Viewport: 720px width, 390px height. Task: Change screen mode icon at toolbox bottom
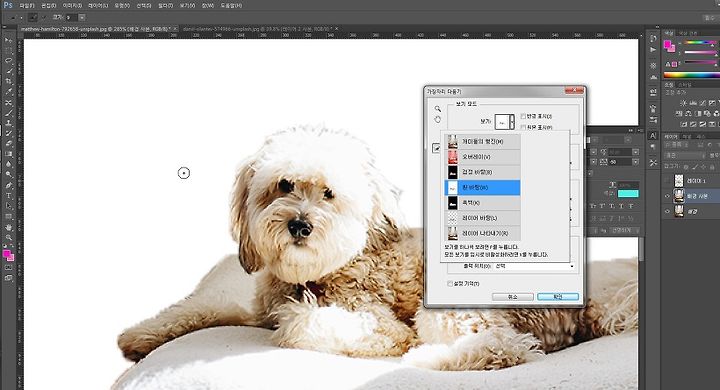click(x=8, y=277)
